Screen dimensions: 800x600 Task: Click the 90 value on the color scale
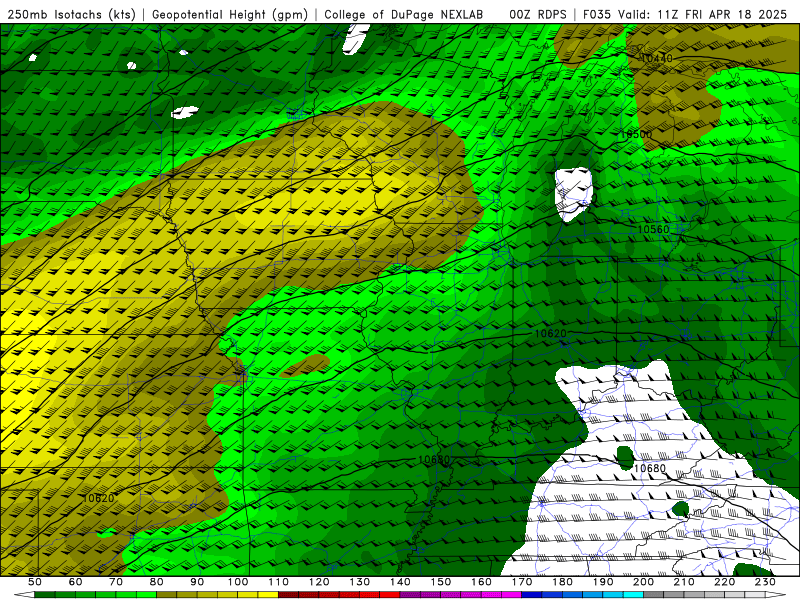pyautogui.click(x=197, y=582)
